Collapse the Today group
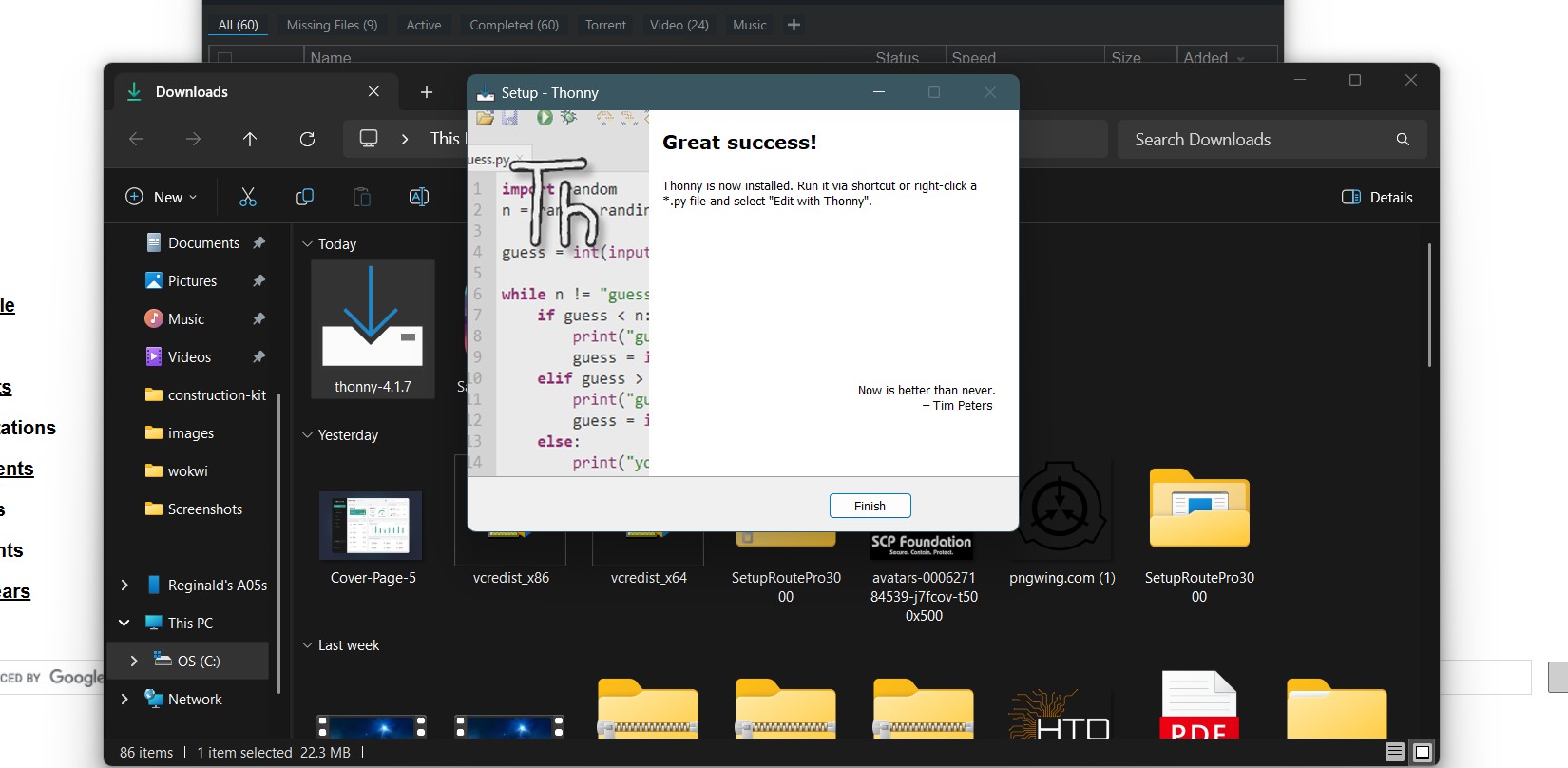Viewport: 1568px width, 768px height. [x=307, y=244]
